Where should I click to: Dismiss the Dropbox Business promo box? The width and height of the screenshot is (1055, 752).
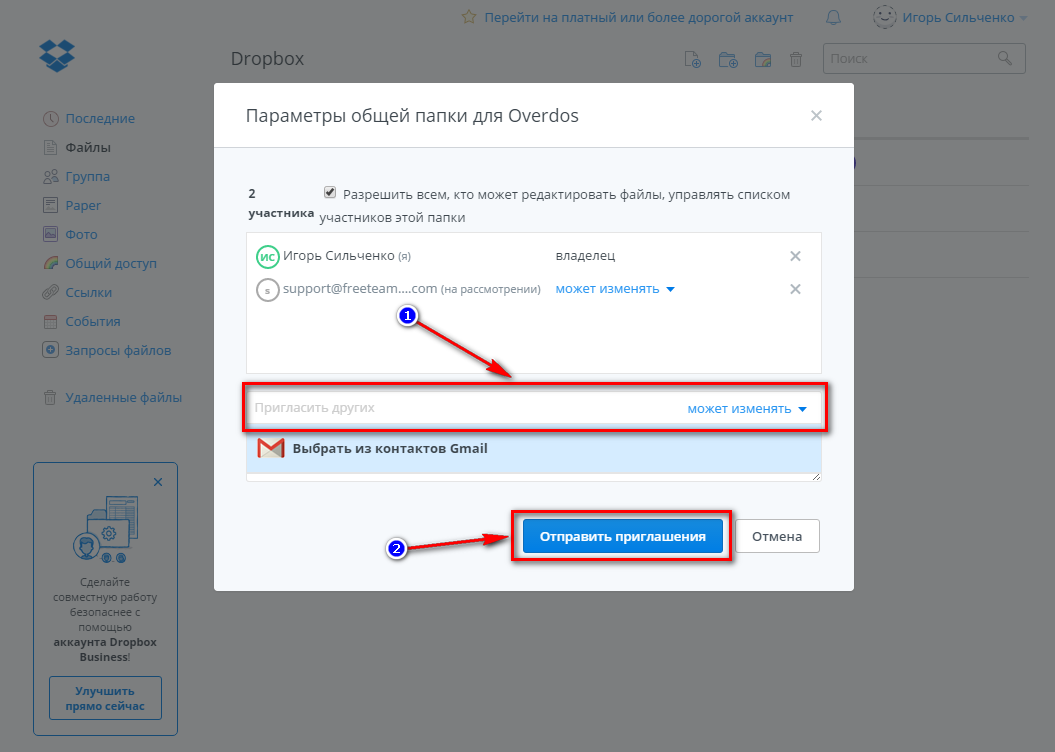(x=157, y=482)
